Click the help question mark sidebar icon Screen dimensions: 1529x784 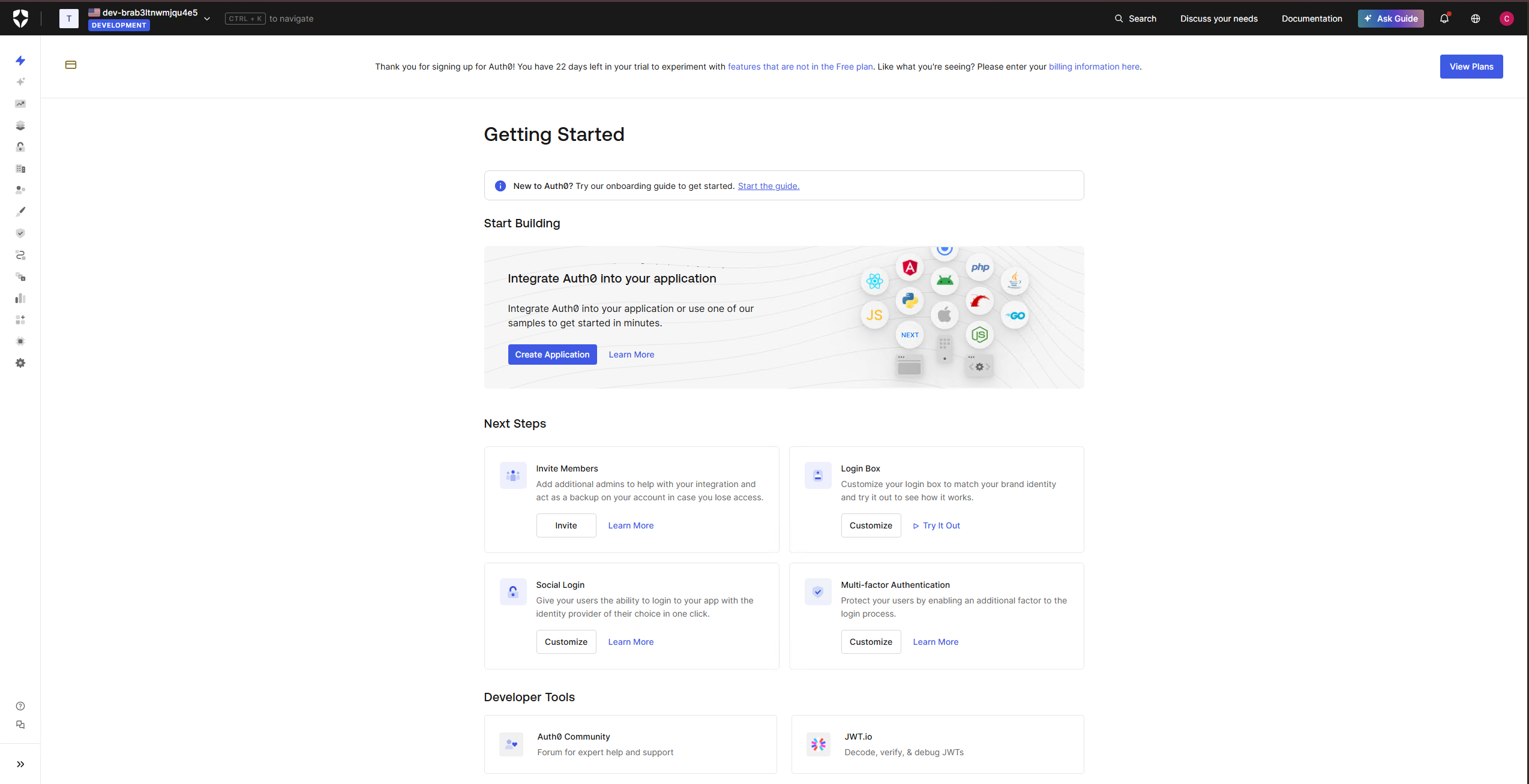[x=20, y=706]
